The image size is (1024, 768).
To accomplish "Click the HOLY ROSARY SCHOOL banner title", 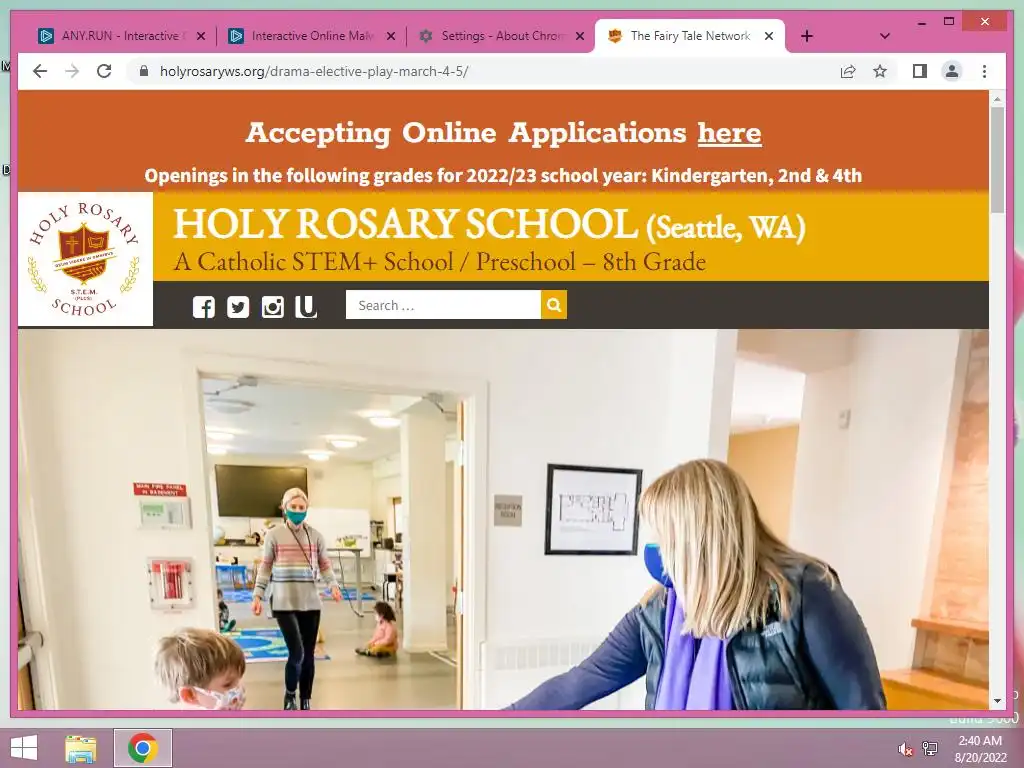I will pos(406,223).
